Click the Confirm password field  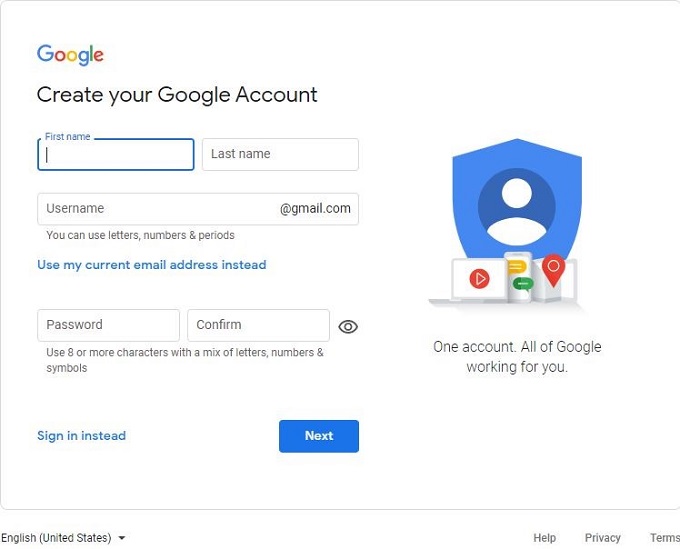click(258, 325)
